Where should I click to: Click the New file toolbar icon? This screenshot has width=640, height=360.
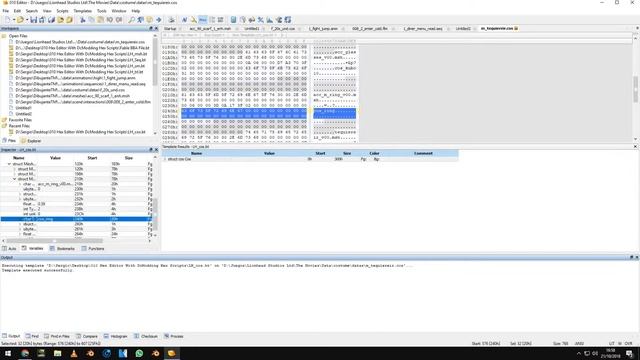7,20
